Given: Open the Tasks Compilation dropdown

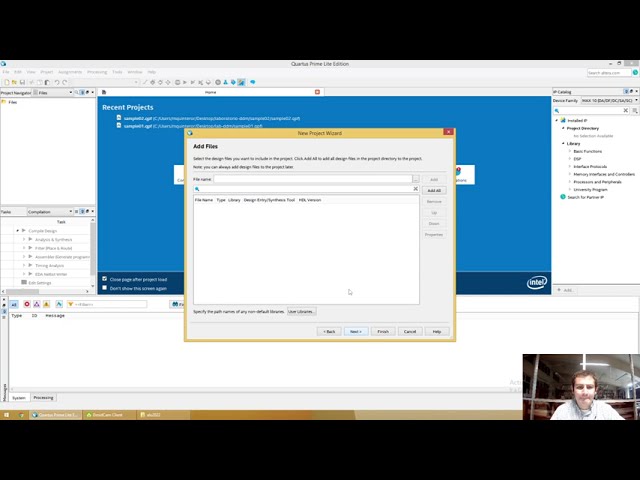Looking at the screenshot, I should pyautogui.click(x=50, y=211).
